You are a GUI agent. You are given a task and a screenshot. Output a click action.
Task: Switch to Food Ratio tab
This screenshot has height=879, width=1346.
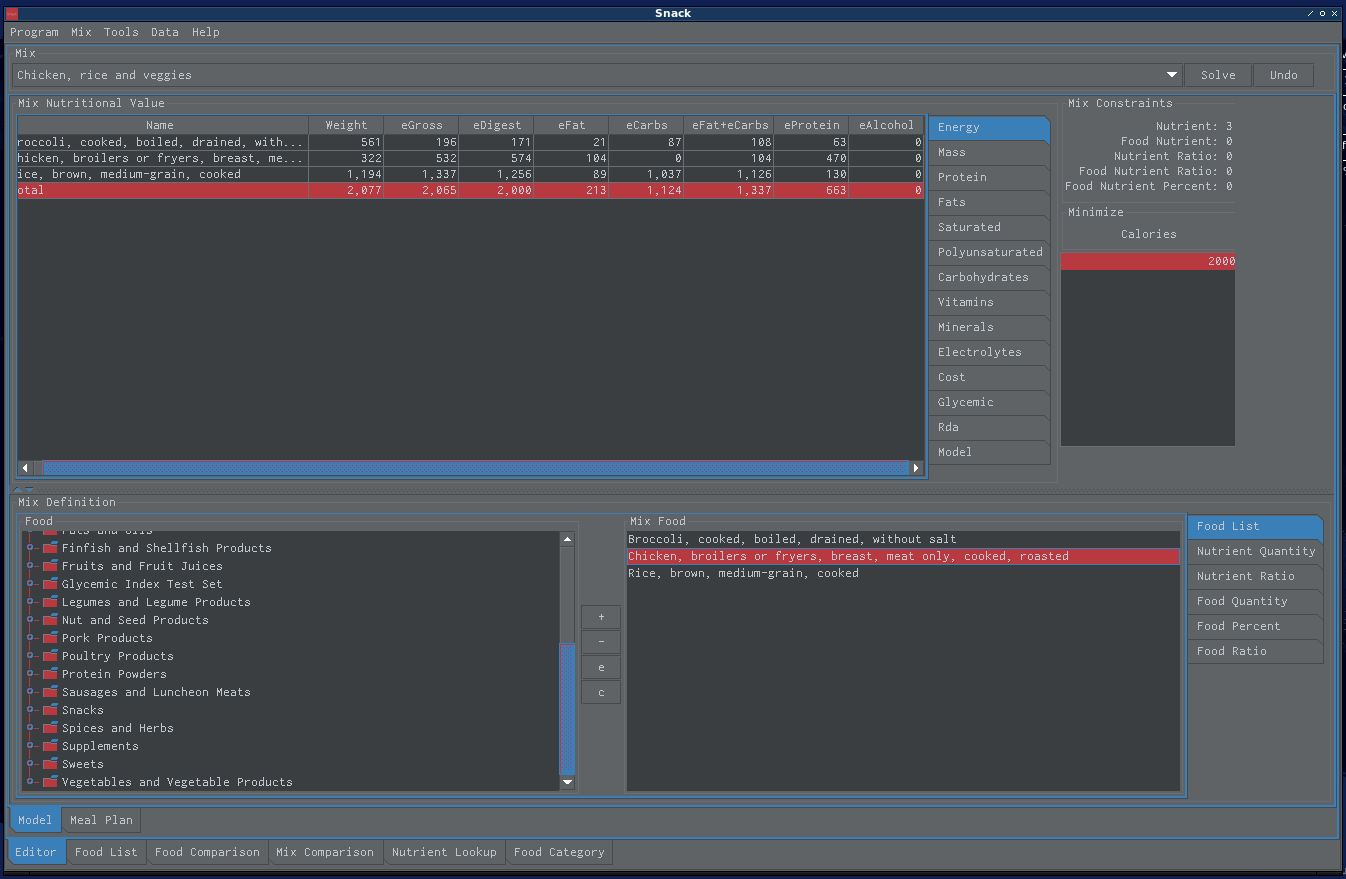[1255, 652]
